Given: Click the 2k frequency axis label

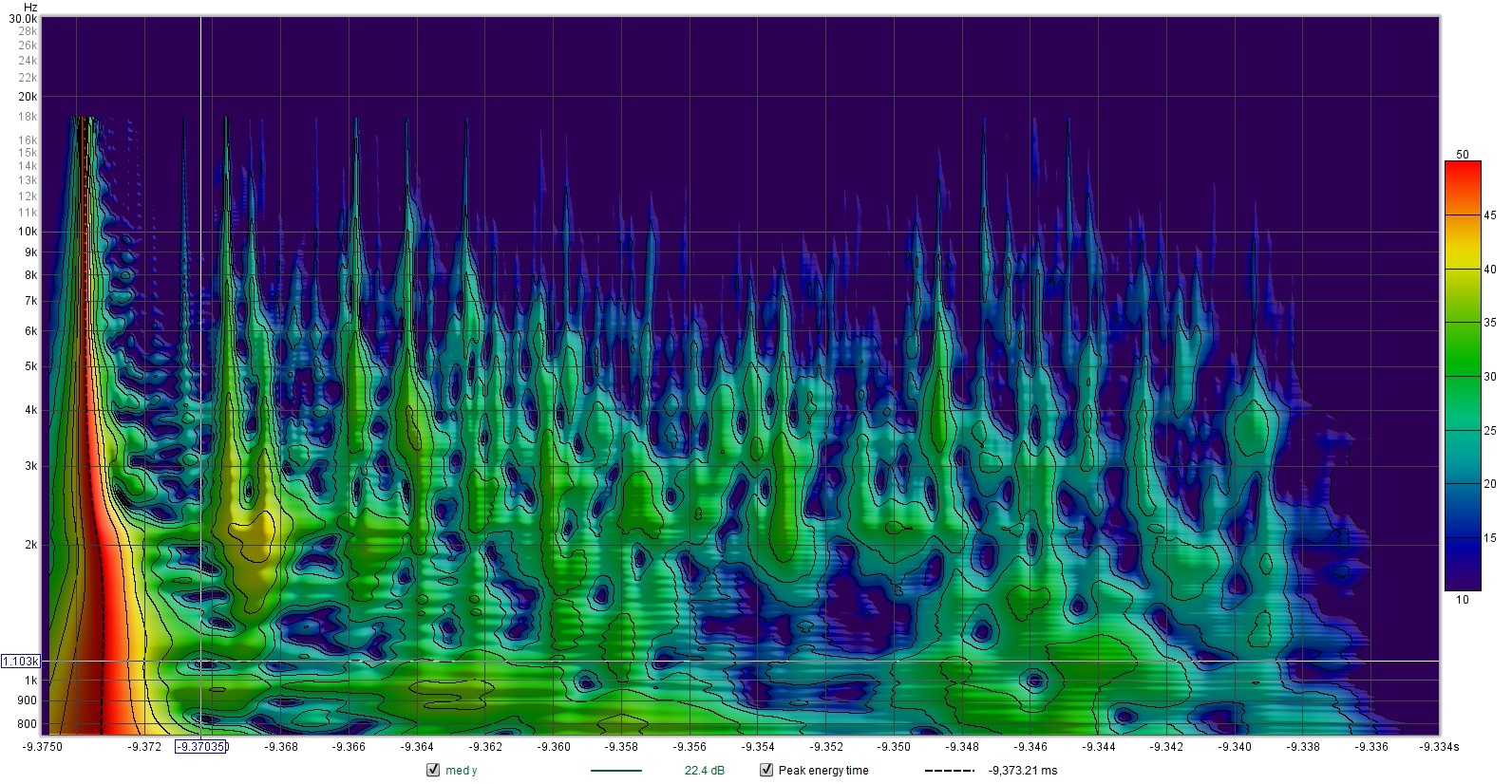Looking at the screenshot, I should (x=31, y=545).
